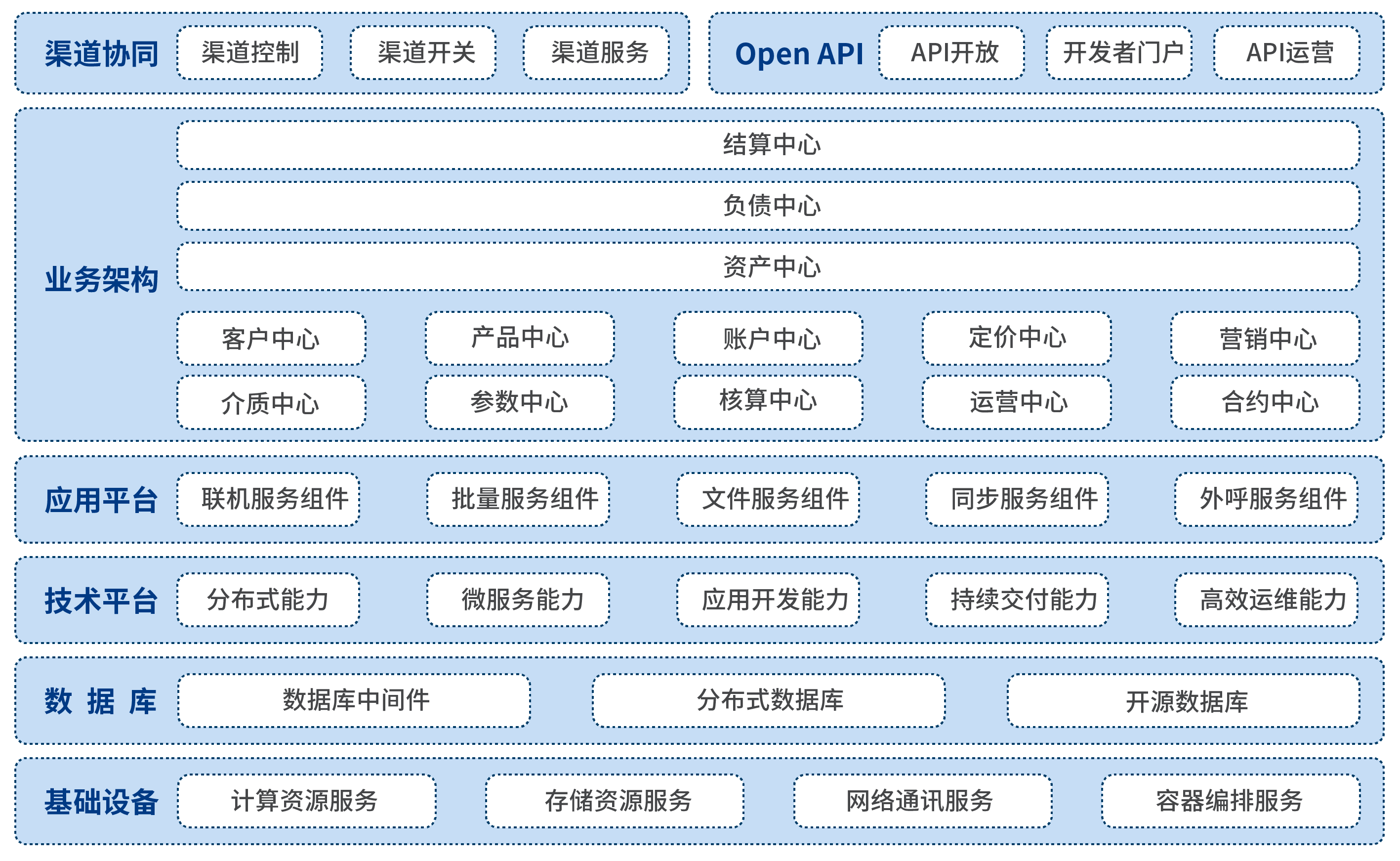Click the 业务架构 section title

coord(101,280)
